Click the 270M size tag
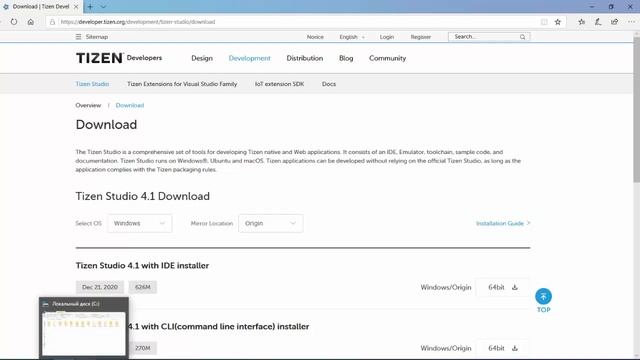This screenshot has width=640, height=360. click(142, 348)
